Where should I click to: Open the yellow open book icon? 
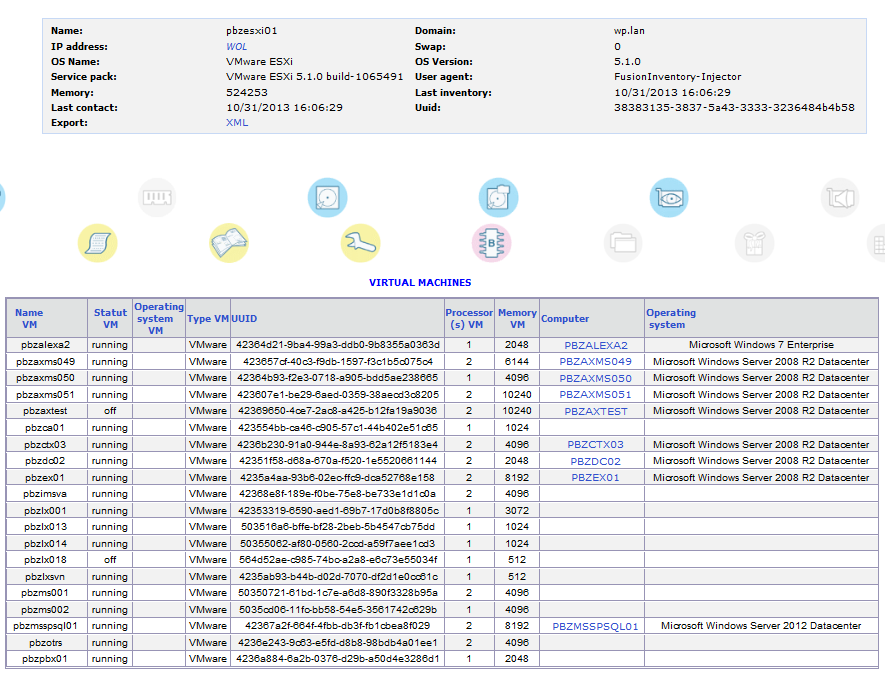pos(229,243)
